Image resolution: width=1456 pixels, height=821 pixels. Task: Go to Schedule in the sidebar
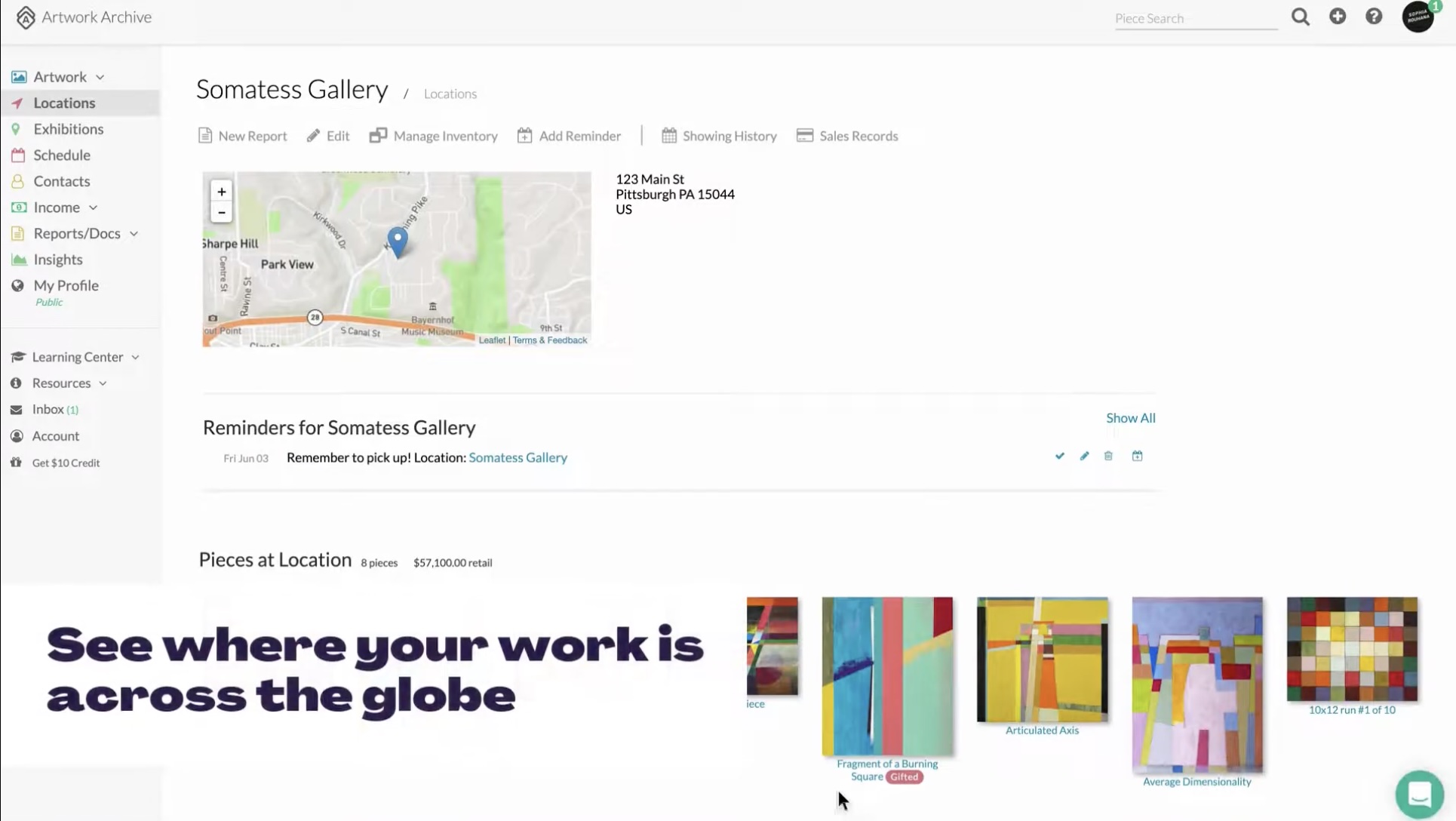(62, 155)
